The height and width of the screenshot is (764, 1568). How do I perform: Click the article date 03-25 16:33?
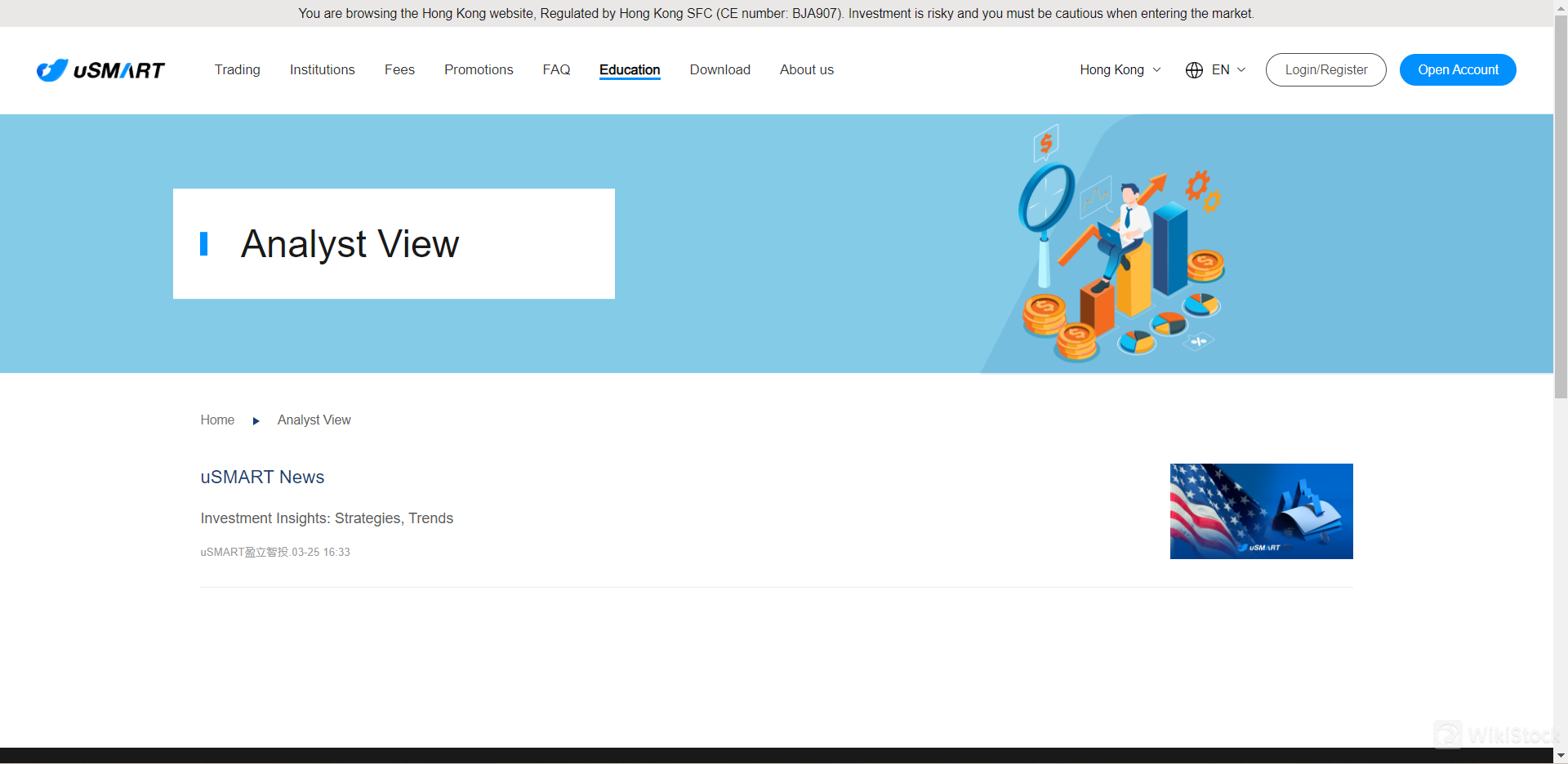click(x=321, y=553)
